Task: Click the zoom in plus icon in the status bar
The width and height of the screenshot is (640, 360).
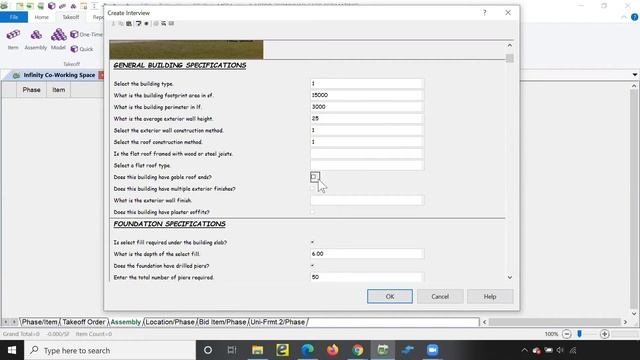Action: point(604,334)
